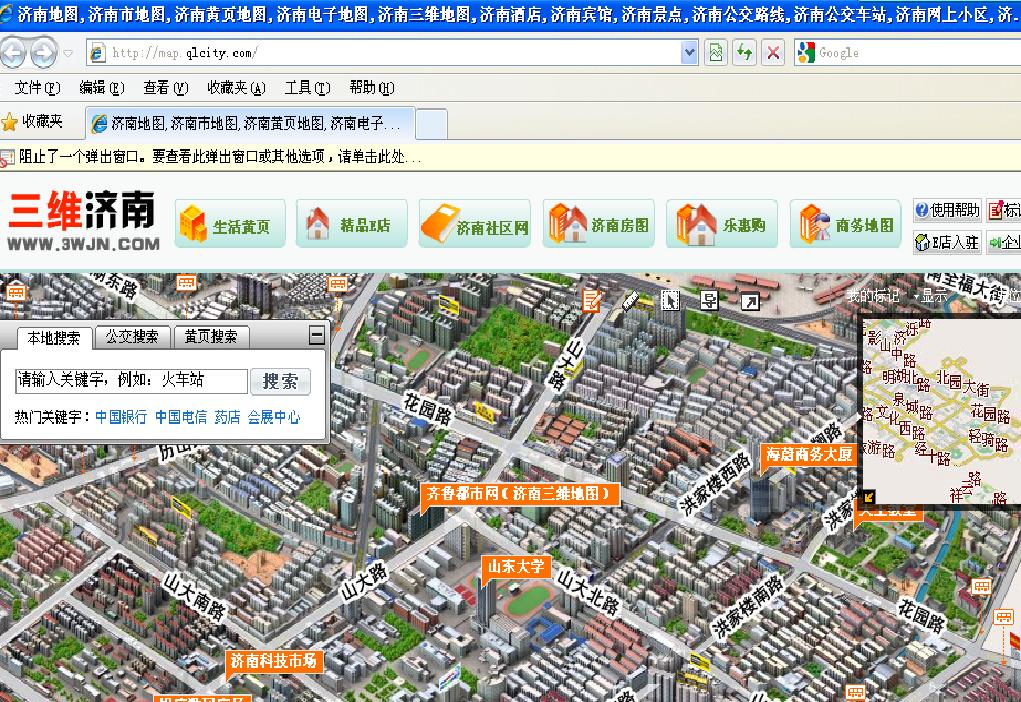Click the 药店 hot keyword link

227,417
